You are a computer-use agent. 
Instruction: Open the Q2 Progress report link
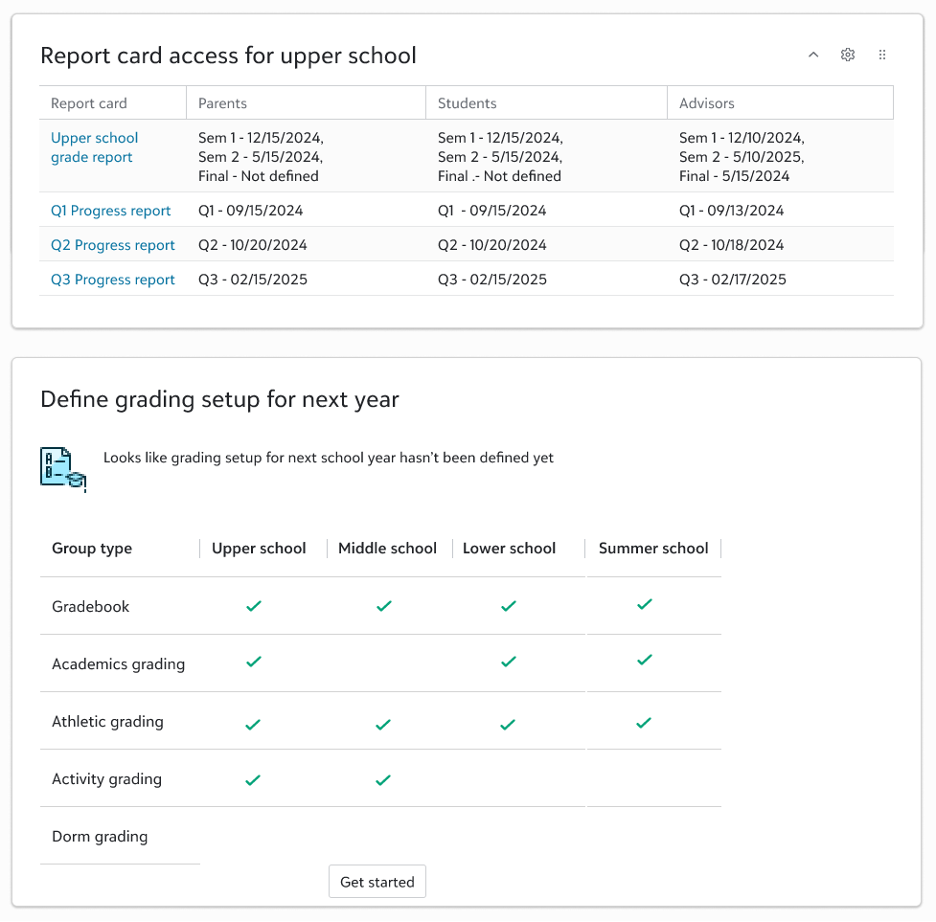[x=113, y=245]
